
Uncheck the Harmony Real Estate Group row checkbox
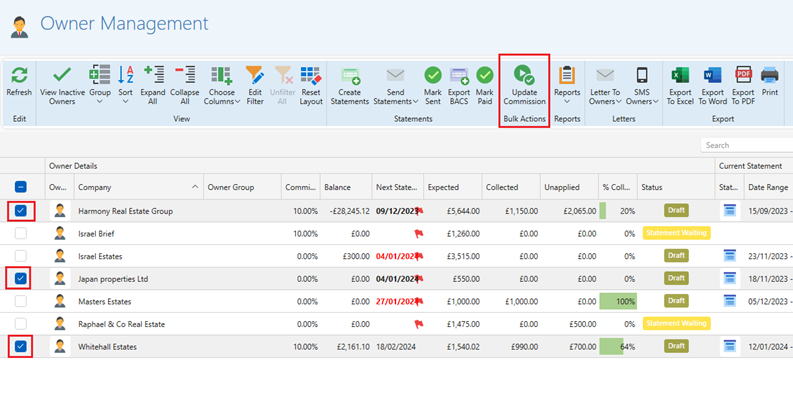(x=21, y=210)
